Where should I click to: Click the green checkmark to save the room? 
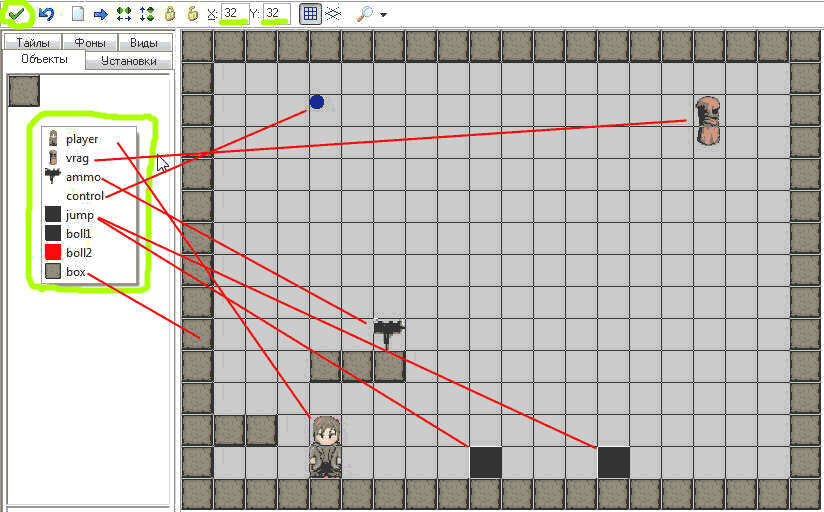[x=17, y=14]
